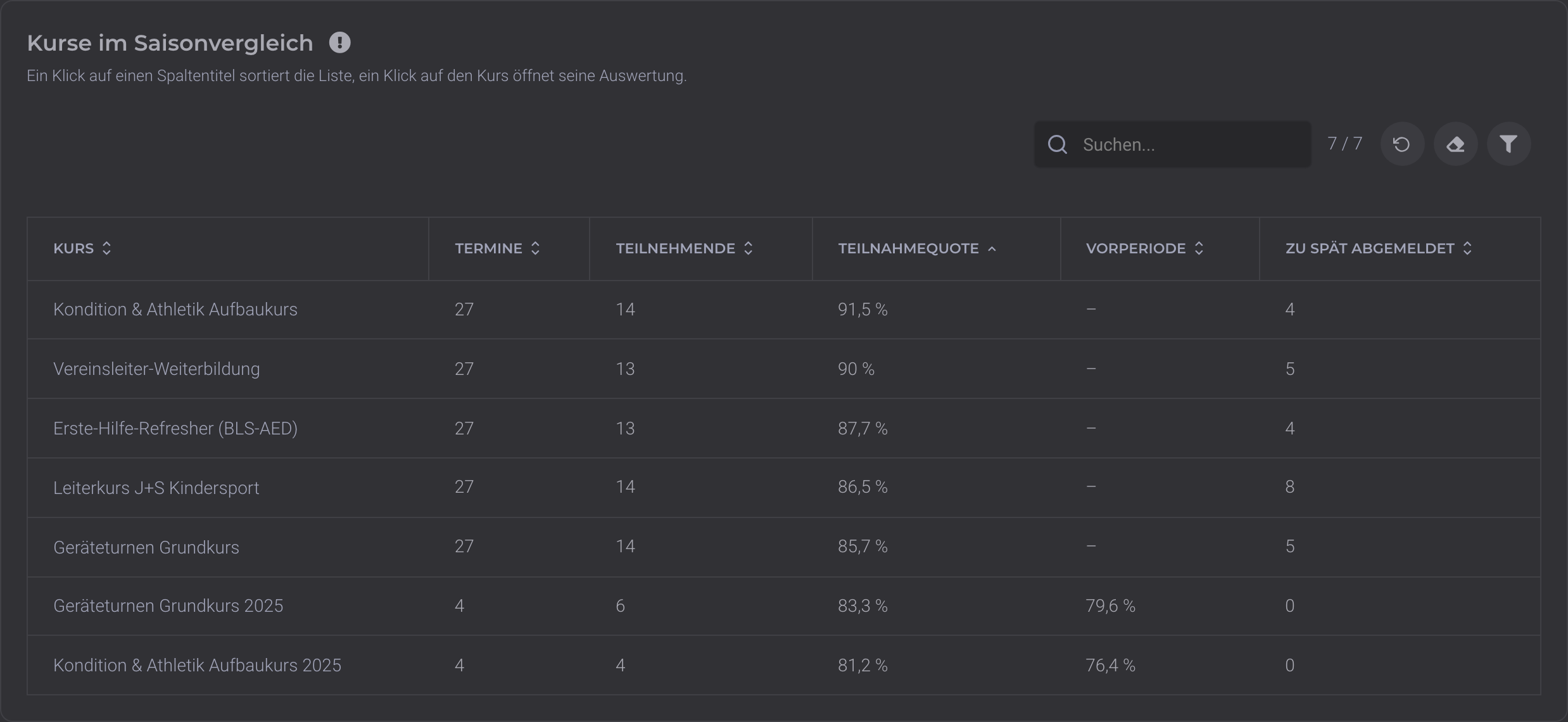Open Kondition & Athletik Aufbaukurs 2025
This screenshot has height=722, width=1568.
pos(783,665)
